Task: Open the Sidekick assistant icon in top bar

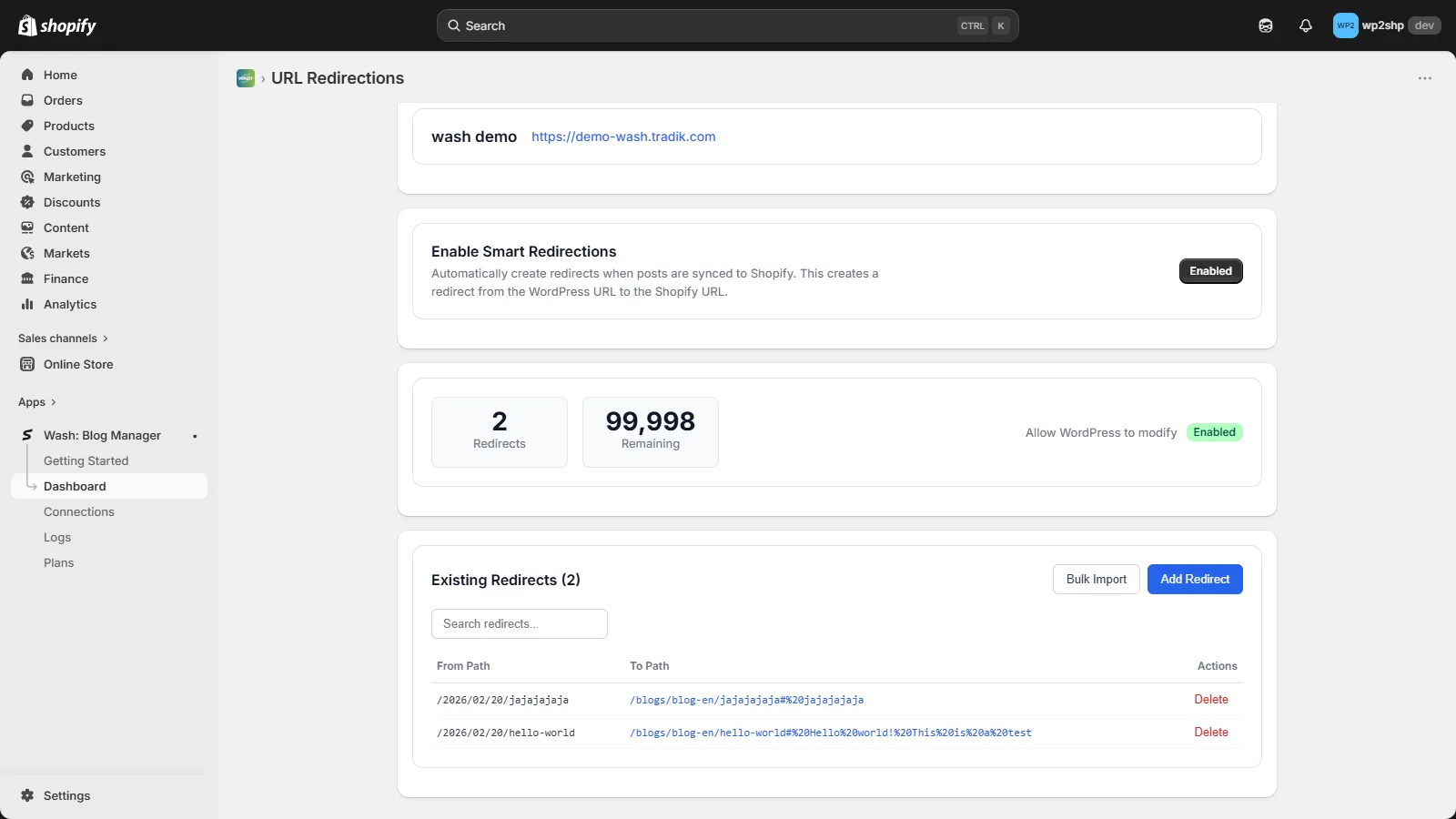Action: coord(1266,25)
